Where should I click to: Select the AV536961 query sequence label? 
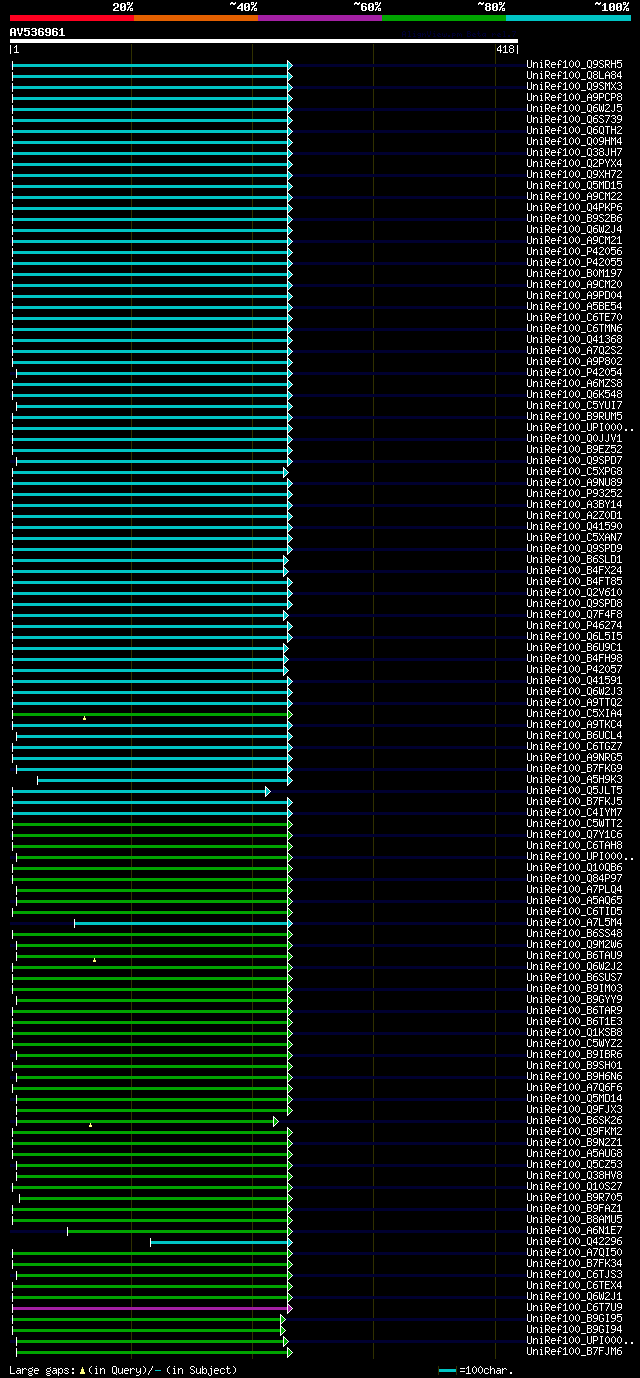pyautogui.click(x=38, y=32)
